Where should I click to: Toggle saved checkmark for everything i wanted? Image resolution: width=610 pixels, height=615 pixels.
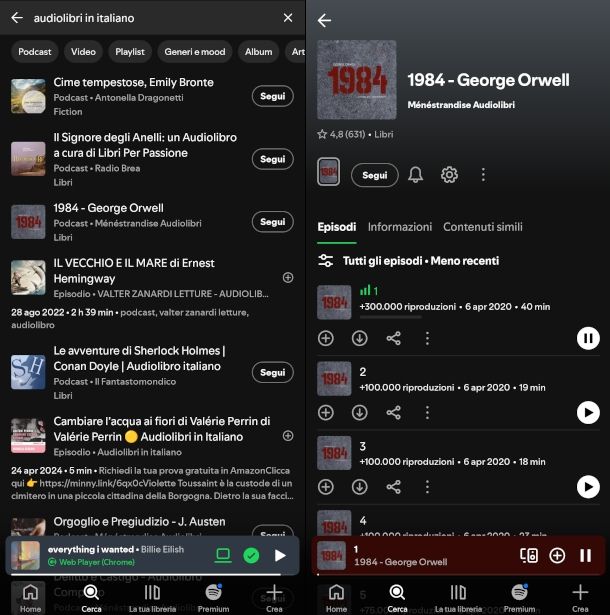(251, 555)
